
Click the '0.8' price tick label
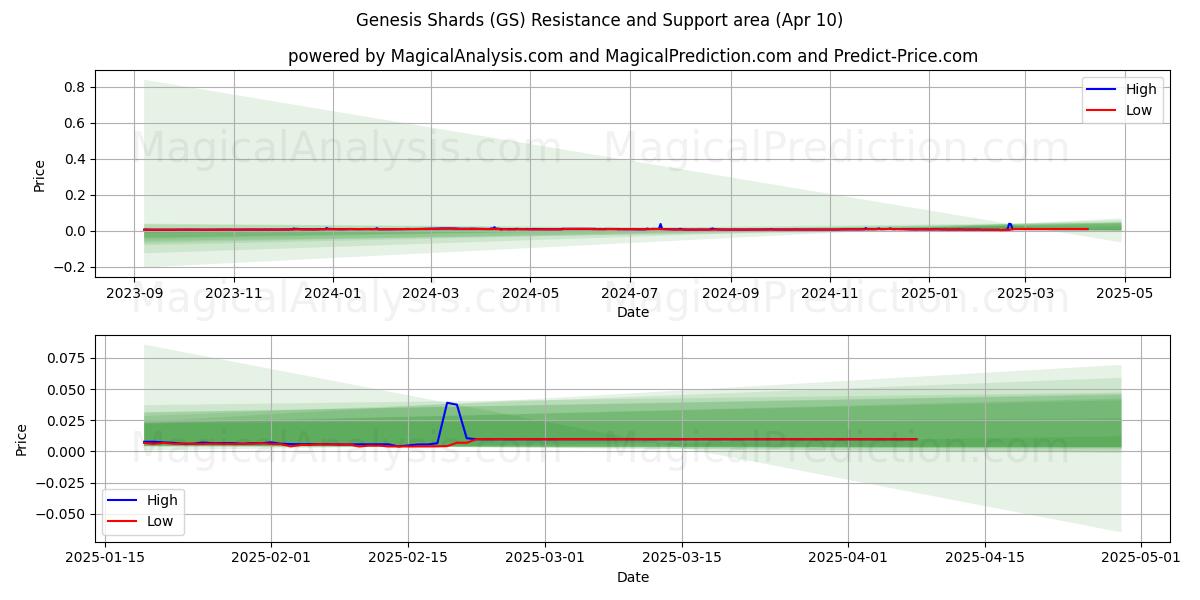coord(77,88)
